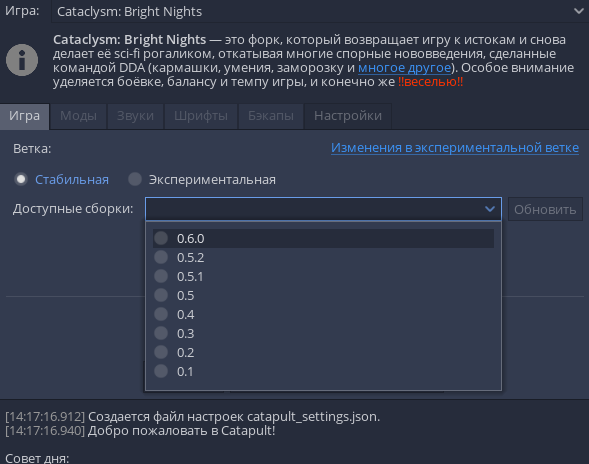Open the Игра game selector dropdown
The image size is (589, 464).
point(320,11)
